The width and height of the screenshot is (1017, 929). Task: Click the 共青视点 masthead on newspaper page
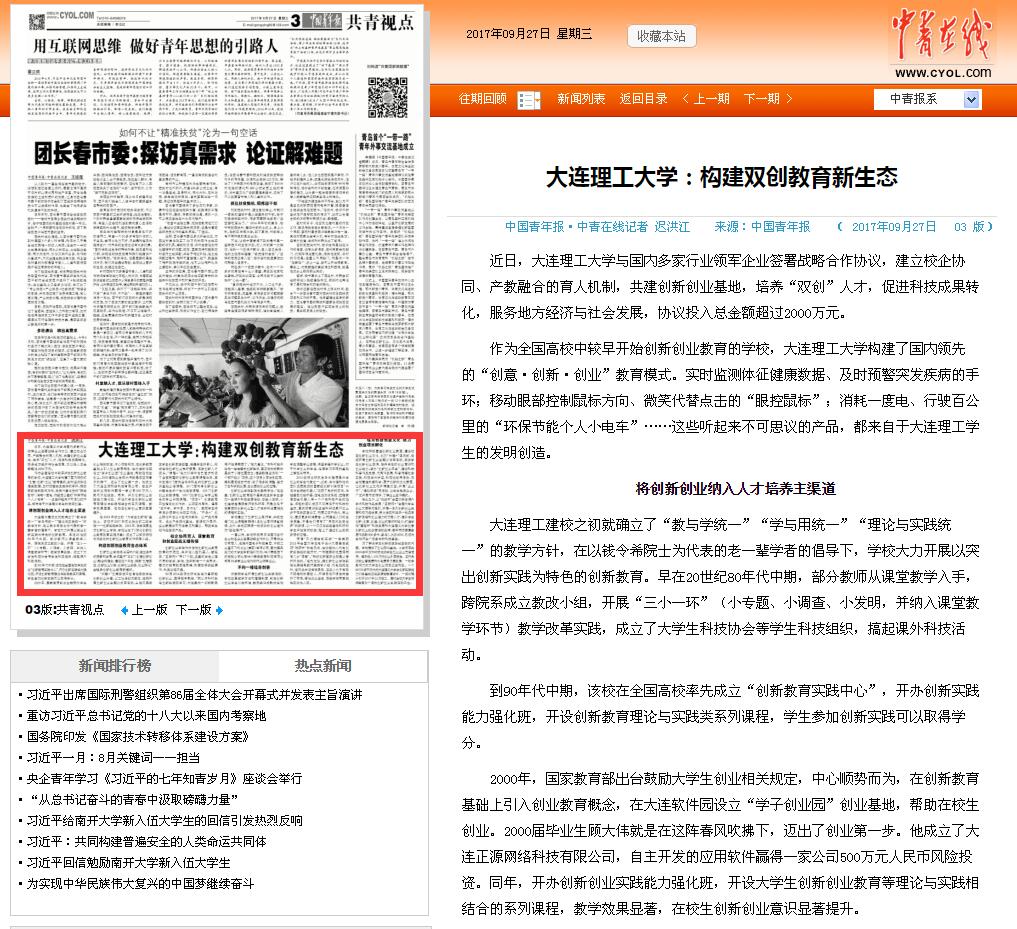380,23
